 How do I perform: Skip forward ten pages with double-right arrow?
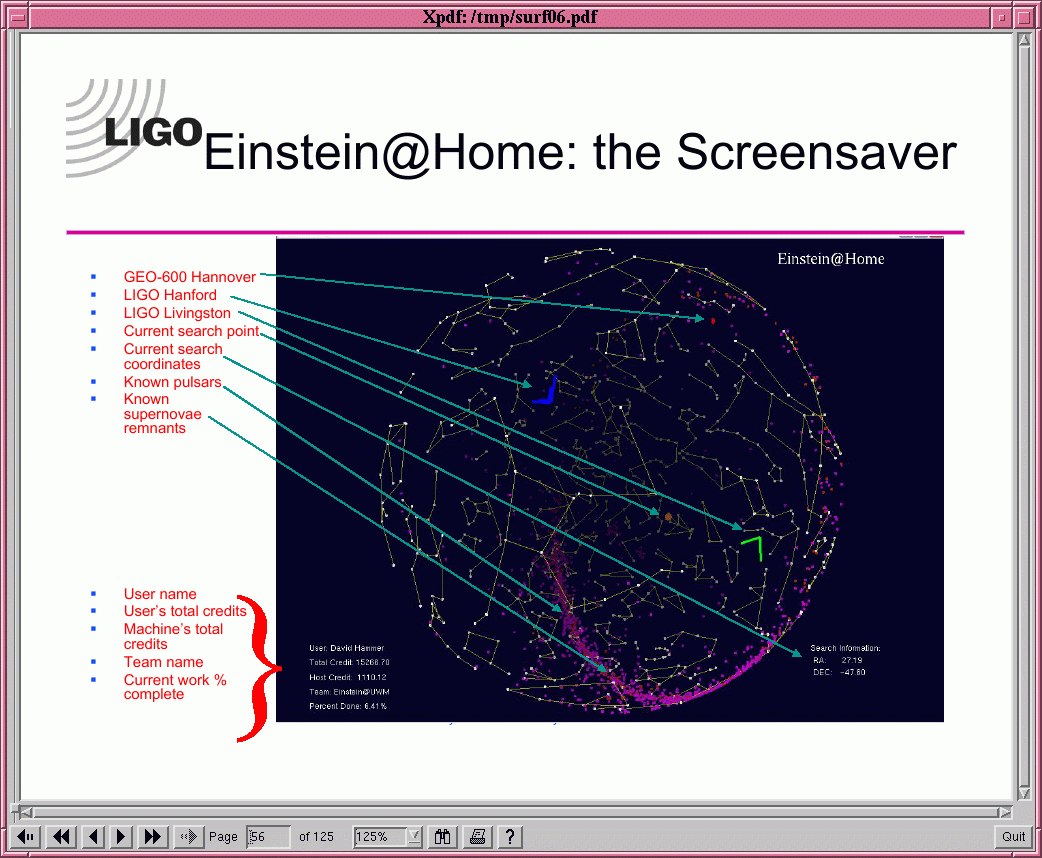click(153, 836)
